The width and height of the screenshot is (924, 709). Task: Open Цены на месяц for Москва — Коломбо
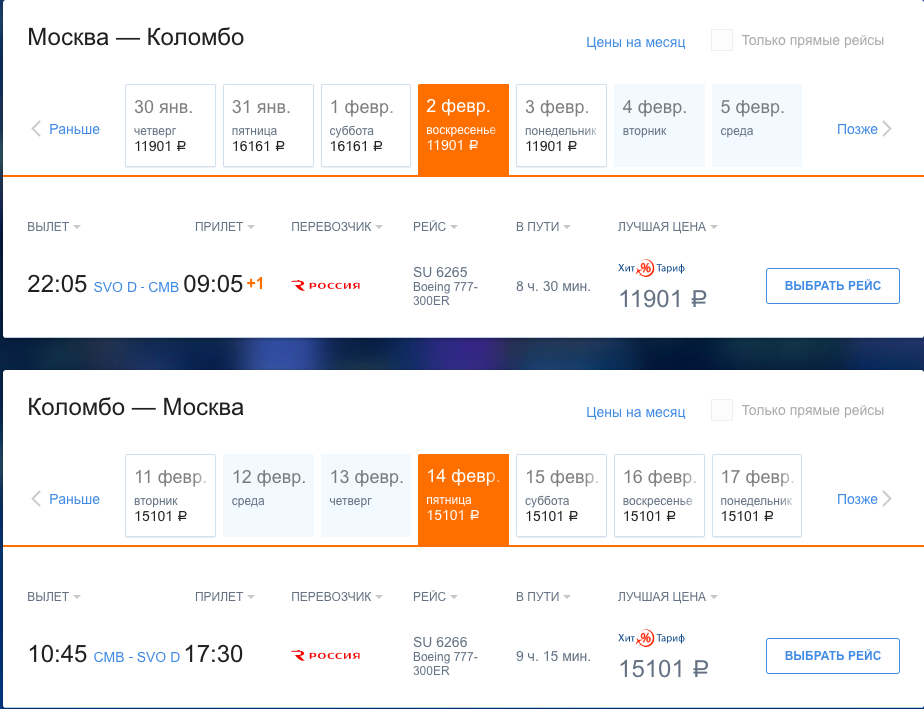click(x=635, y=42)
